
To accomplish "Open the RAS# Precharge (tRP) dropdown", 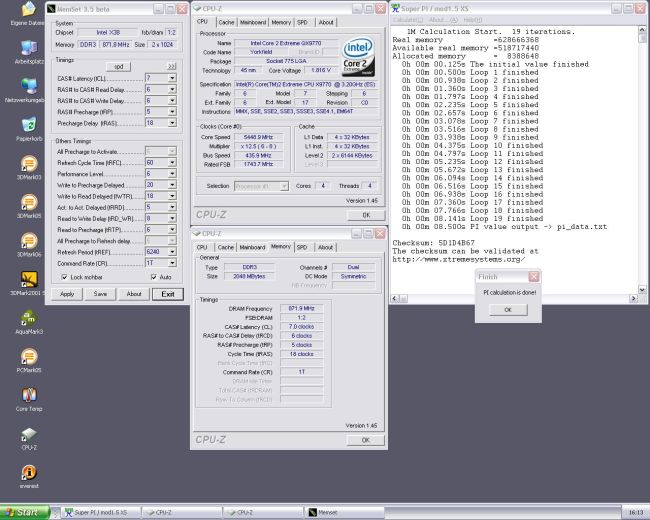I will [x=172, y=112].
